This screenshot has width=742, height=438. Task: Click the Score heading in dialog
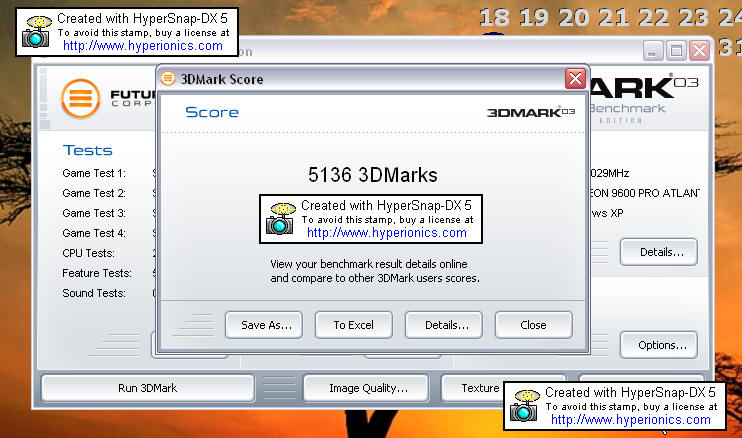pos(212,112)
